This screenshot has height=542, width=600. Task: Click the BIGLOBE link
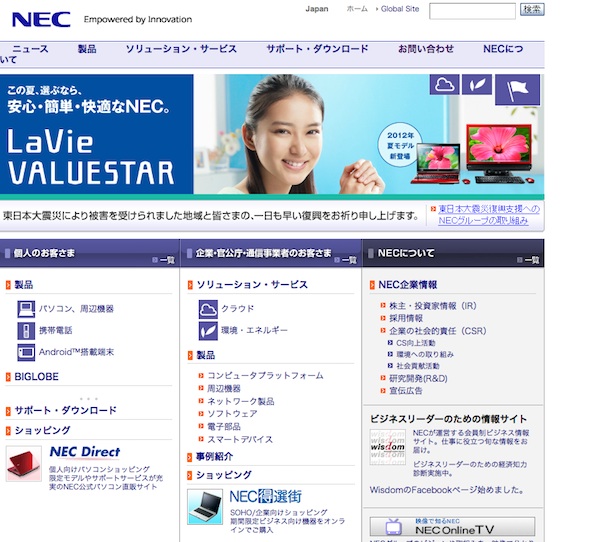point(36,377)
